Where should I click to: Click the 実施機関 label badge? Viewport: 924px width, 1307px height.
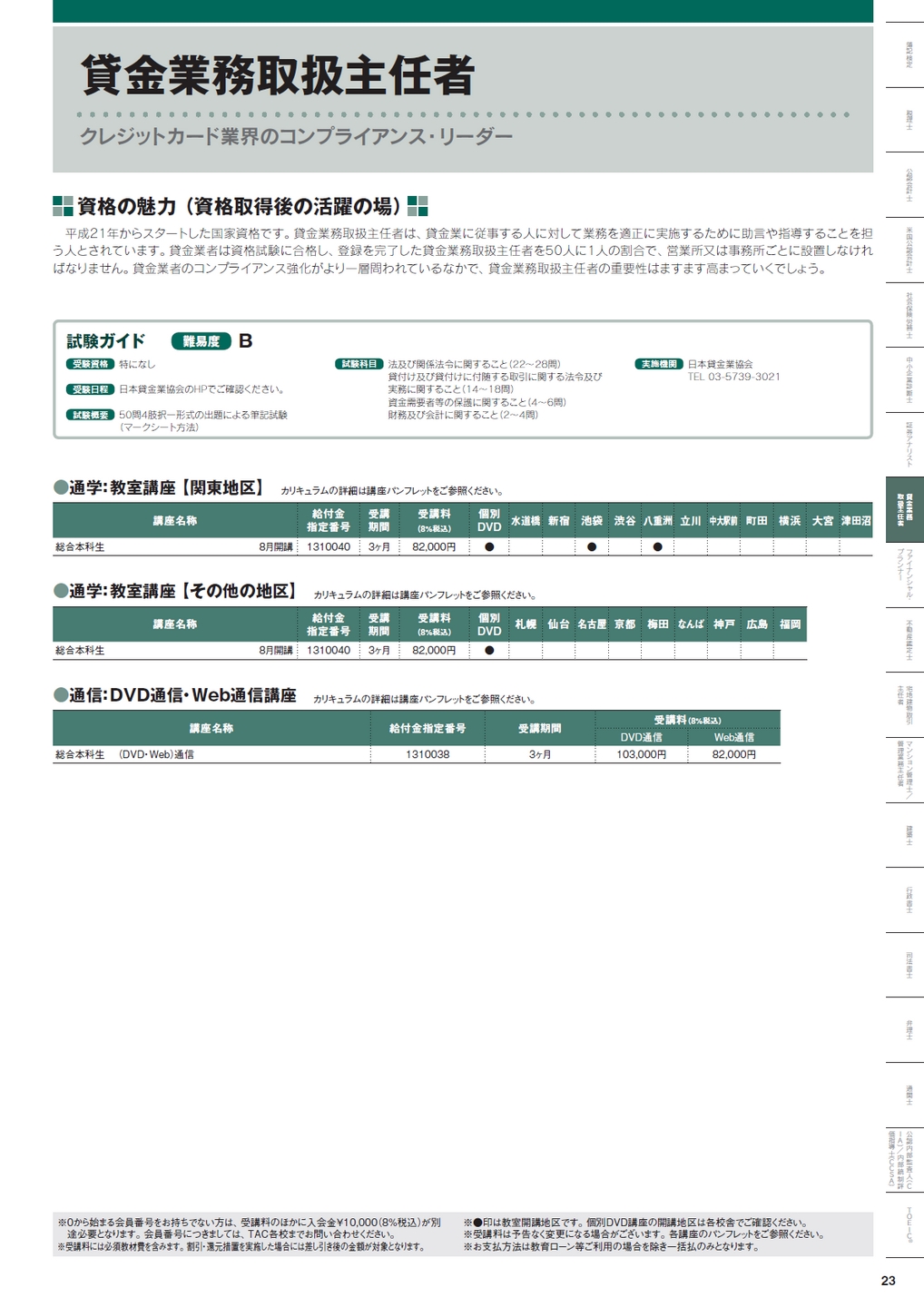pos(658,364)
